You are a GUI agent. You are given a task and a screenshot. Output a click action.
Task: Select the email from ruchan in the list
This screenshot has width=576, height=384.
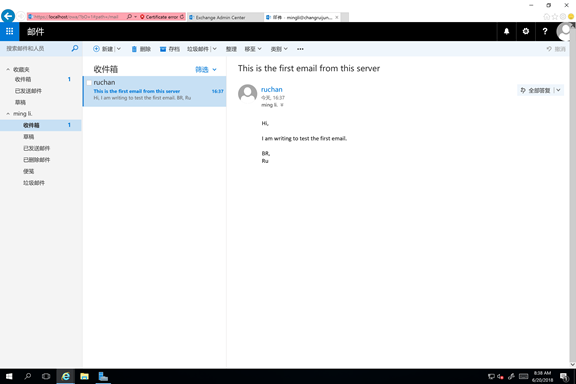point(155,91)
